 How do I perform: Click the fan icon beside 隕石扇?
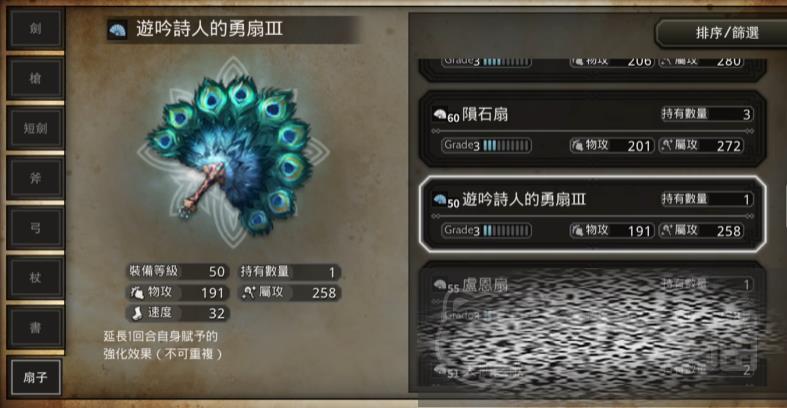tap(440, 114)
